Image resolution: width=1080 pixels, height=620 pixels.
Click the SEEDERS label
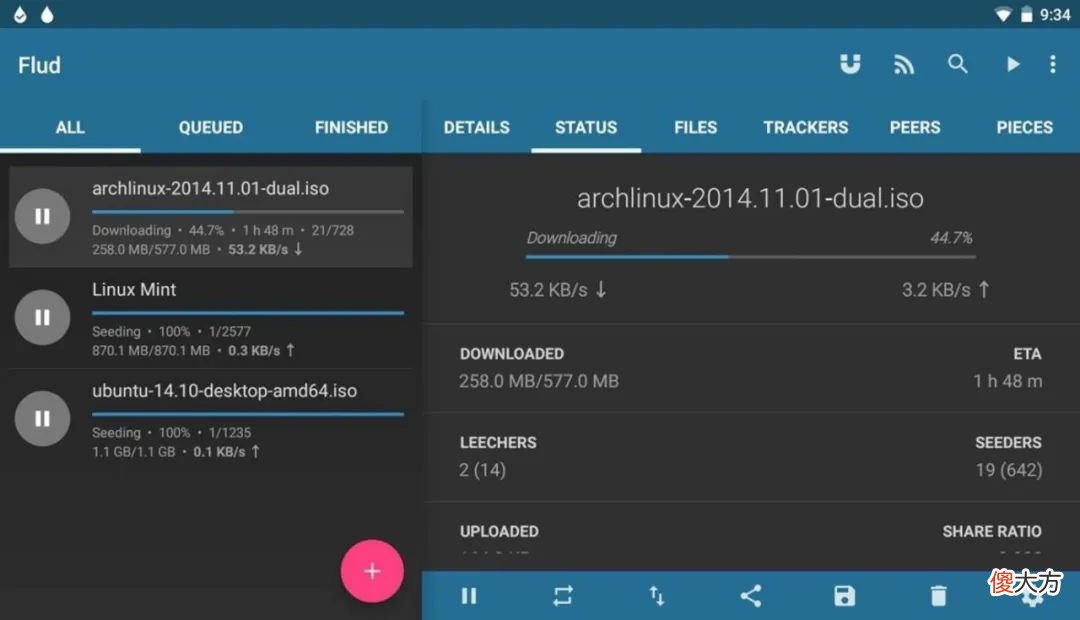[1008, 443]
